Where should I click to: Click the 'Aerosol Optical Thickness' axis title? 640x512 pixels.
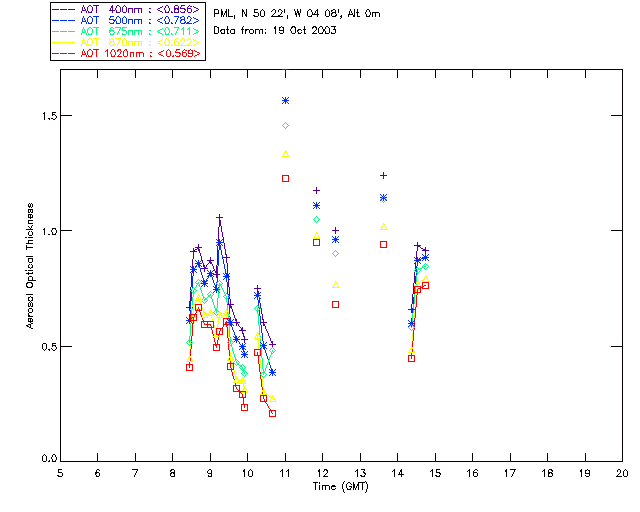30,266
